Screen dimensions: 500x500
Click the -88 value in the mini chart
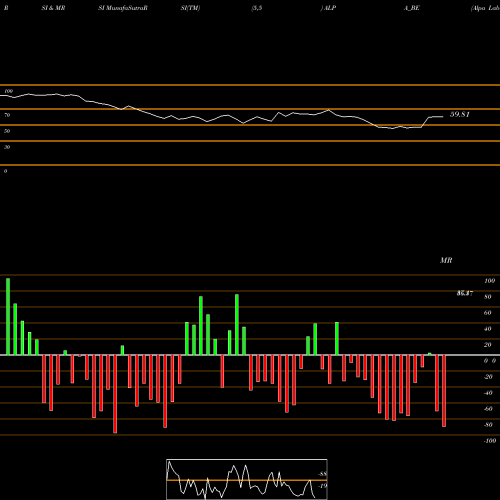click(x=322, y=474)
